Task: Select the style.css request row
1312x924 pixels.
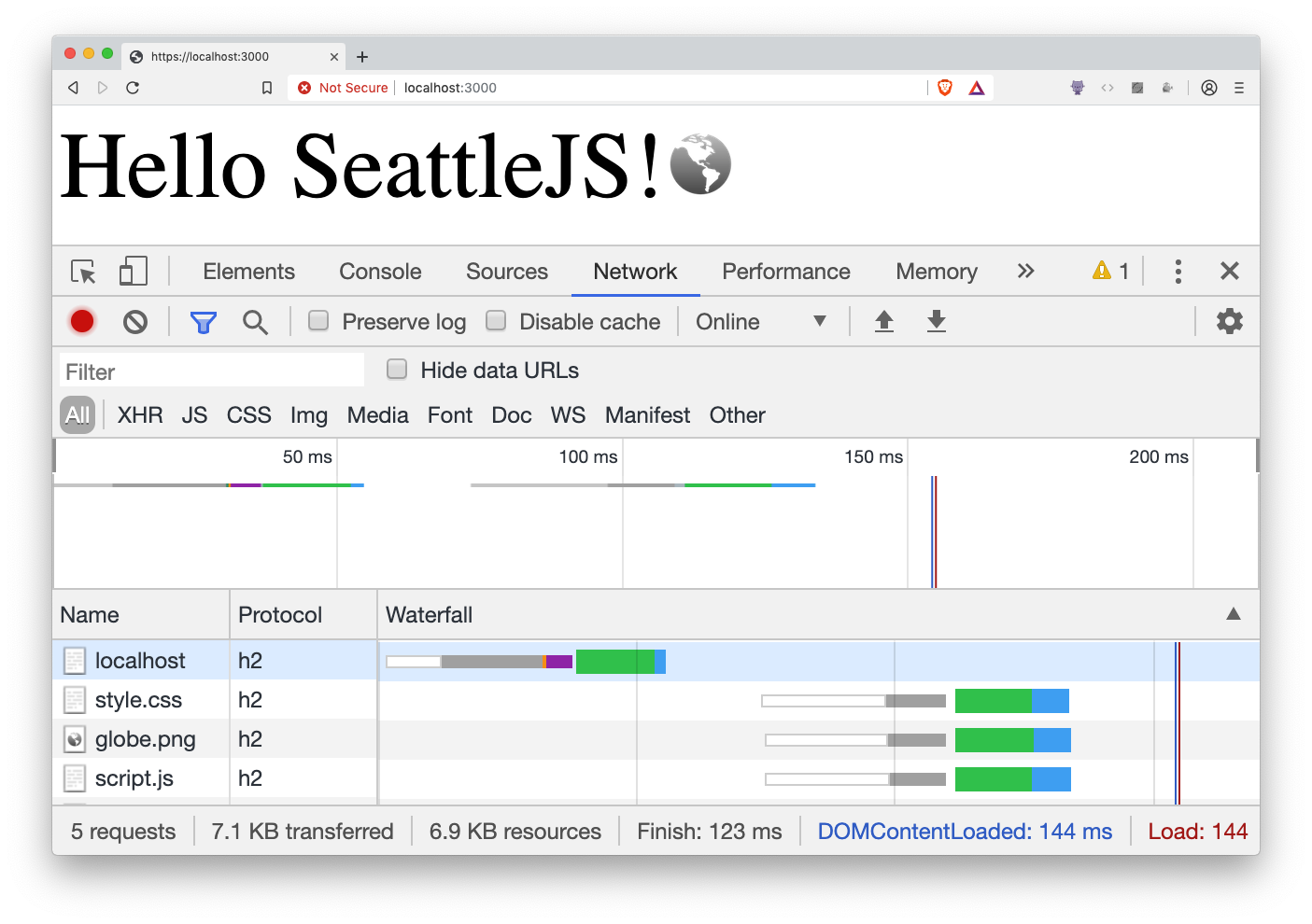Action: click(x=656, y=700)
